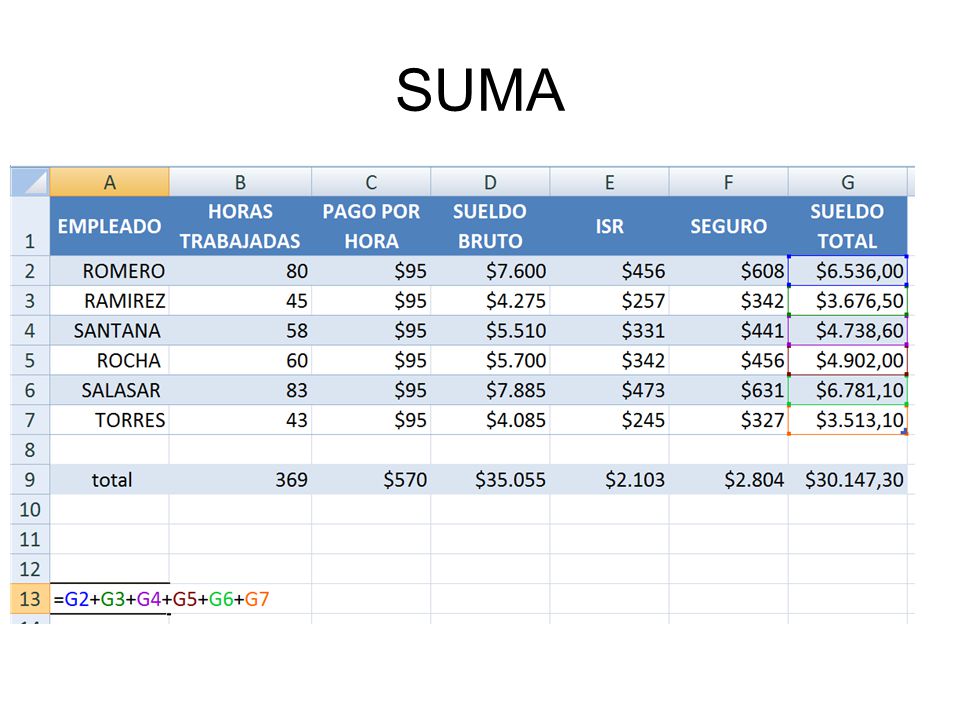Image resolution: width=960 pixels, height=720 pixels.
Task: Click the $3.513,10 total salary cell
Action: click(847, 420)
